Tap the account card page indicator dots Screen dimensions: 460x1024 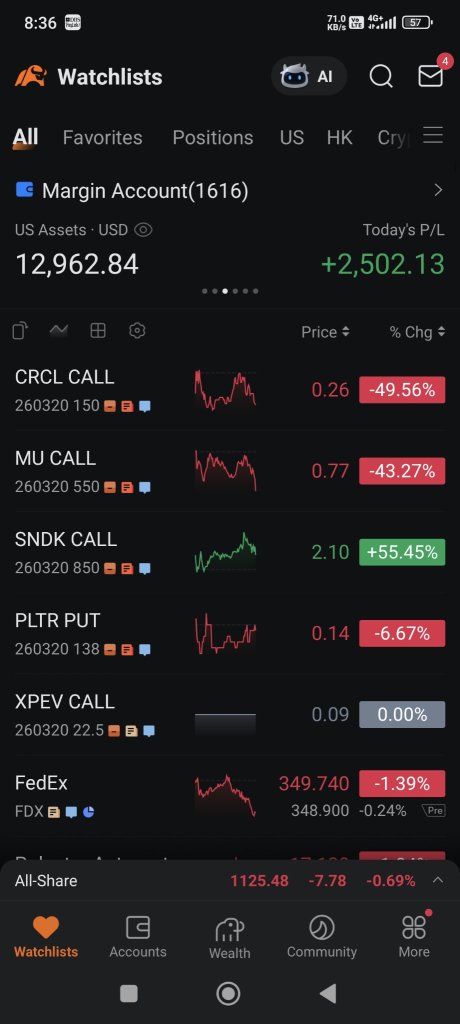[230, 291]
